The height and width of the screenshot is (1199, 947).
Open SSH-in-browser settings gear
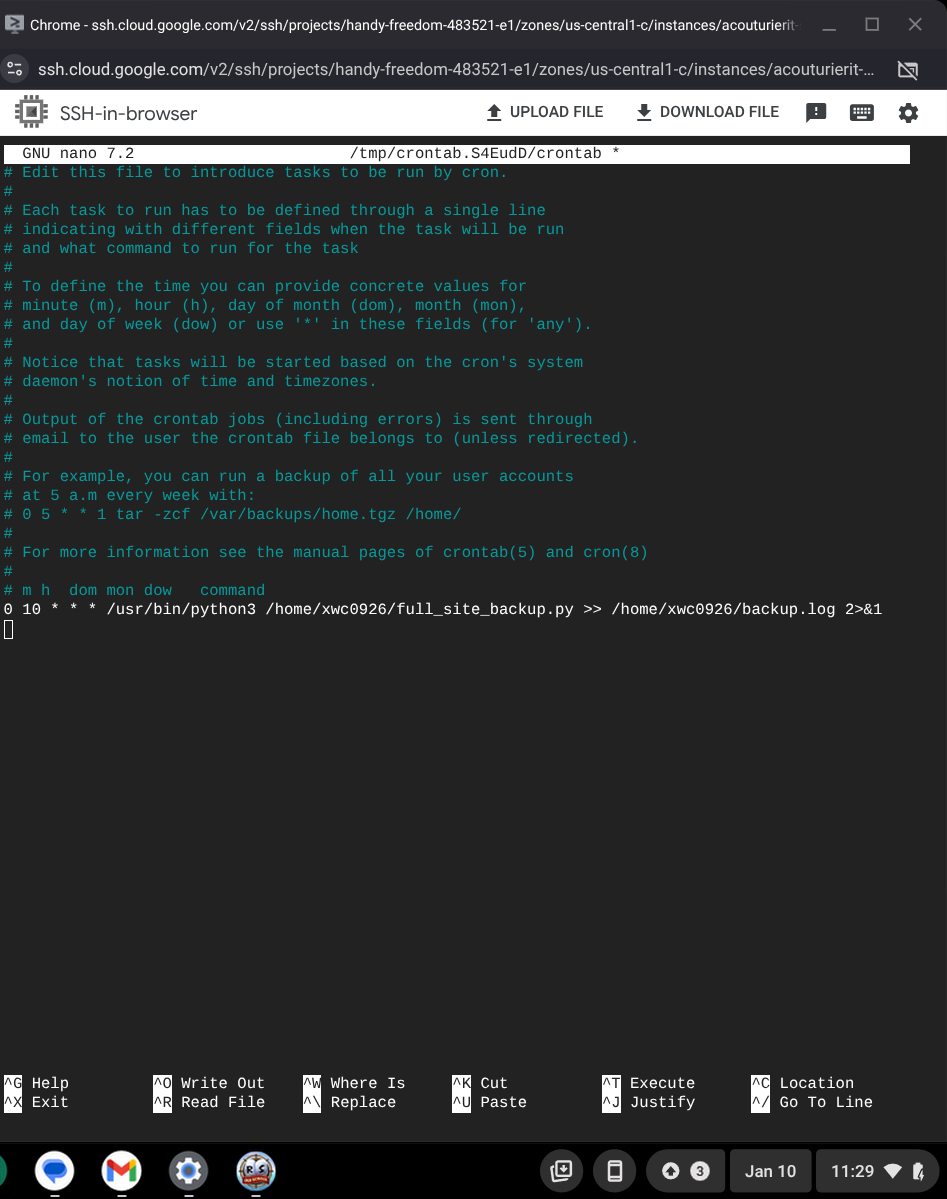[908, 112]
